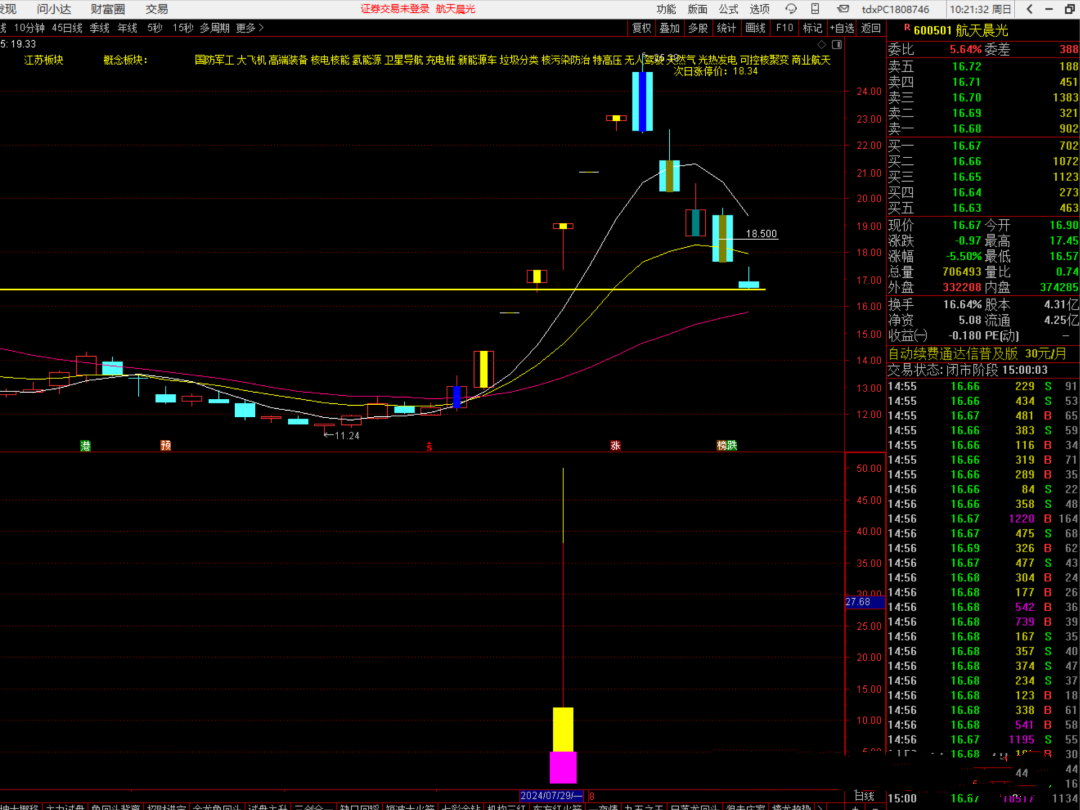1080x810 pixels.
Task: Click the 榜跌 event marker under the candles
Action: tap(726, 445)
